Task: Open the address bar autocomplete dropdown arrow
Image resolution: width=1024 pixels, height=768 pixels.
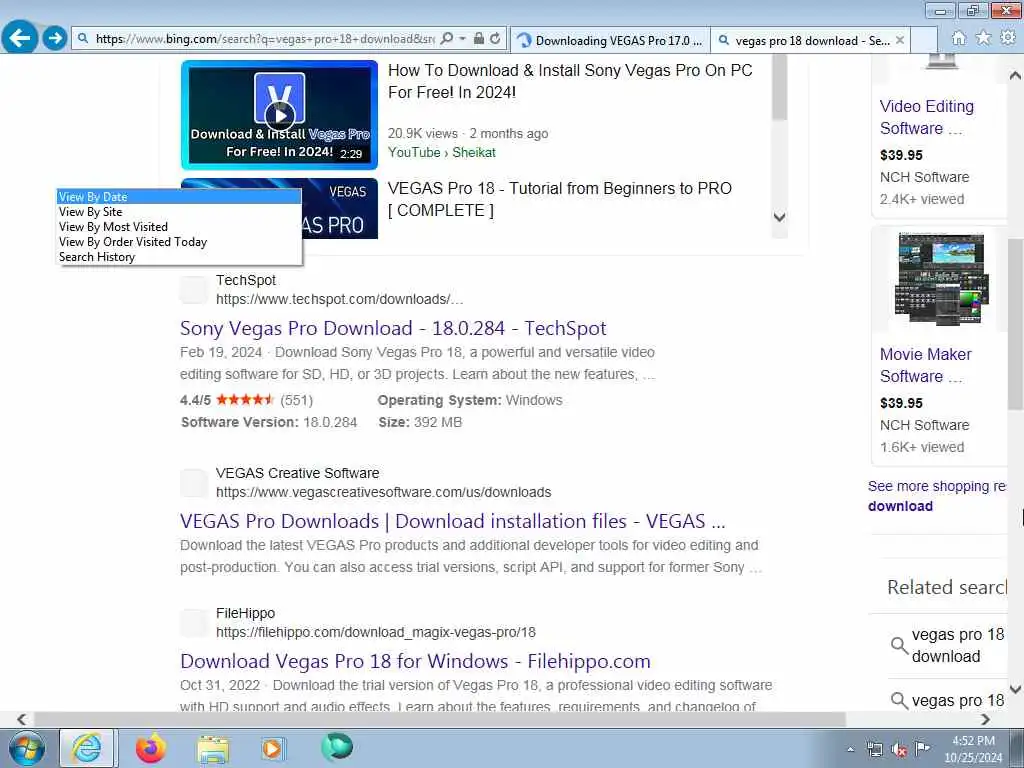Action: 462,39
